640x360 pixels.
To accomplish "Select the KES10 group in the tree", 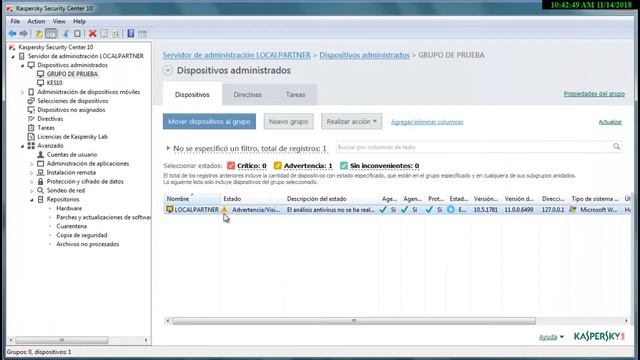I will (x=54, y=83).
